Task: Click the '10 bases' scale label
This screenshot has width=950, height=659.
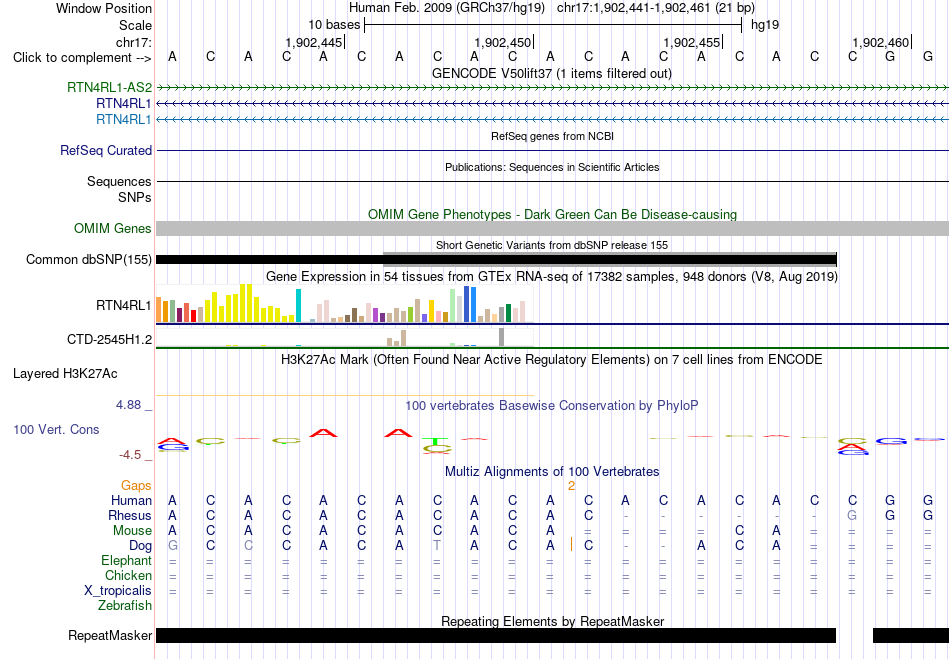Action: point(334,25)
